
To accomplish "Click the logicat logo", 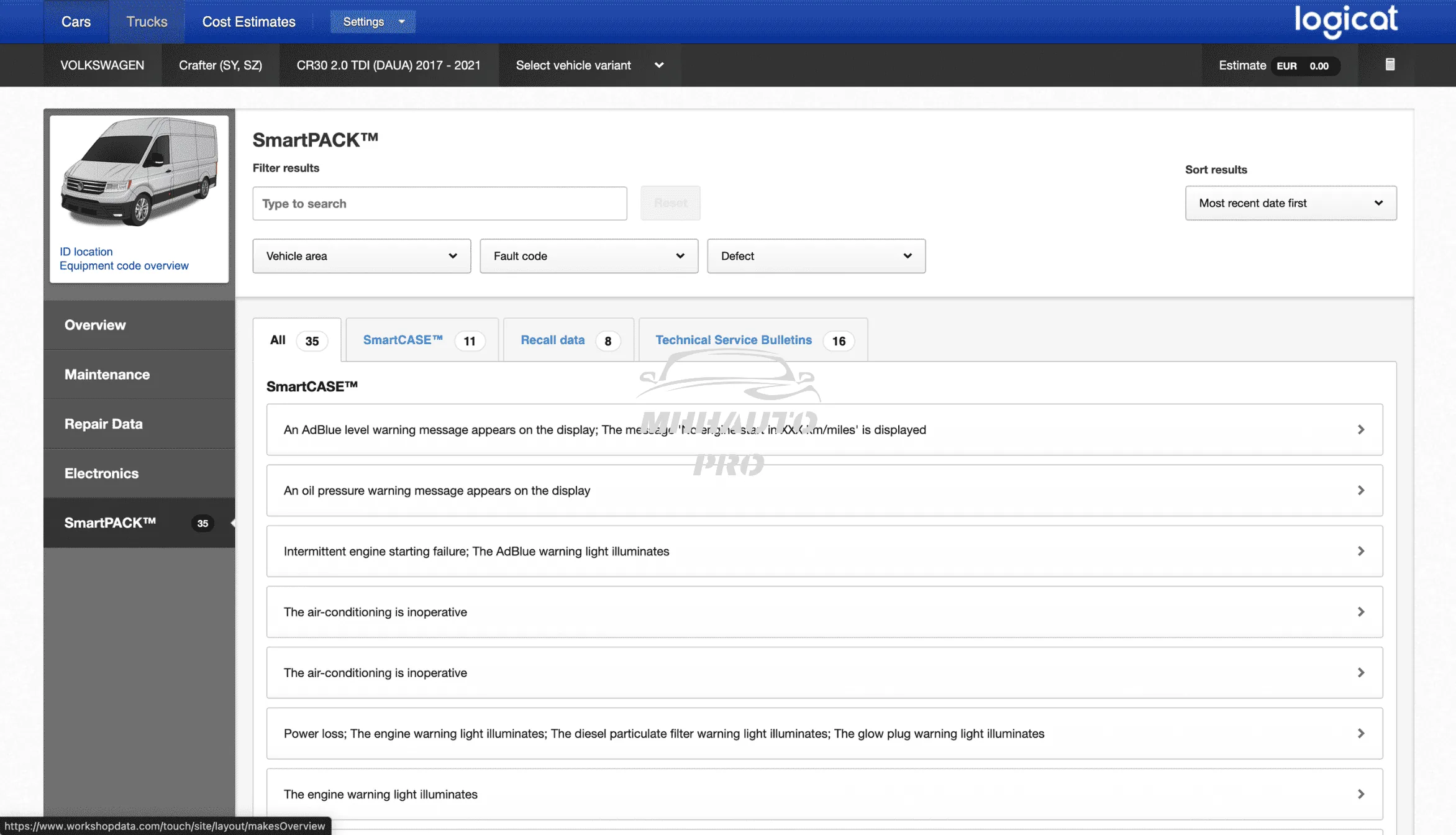I will tap(1345, 21).
